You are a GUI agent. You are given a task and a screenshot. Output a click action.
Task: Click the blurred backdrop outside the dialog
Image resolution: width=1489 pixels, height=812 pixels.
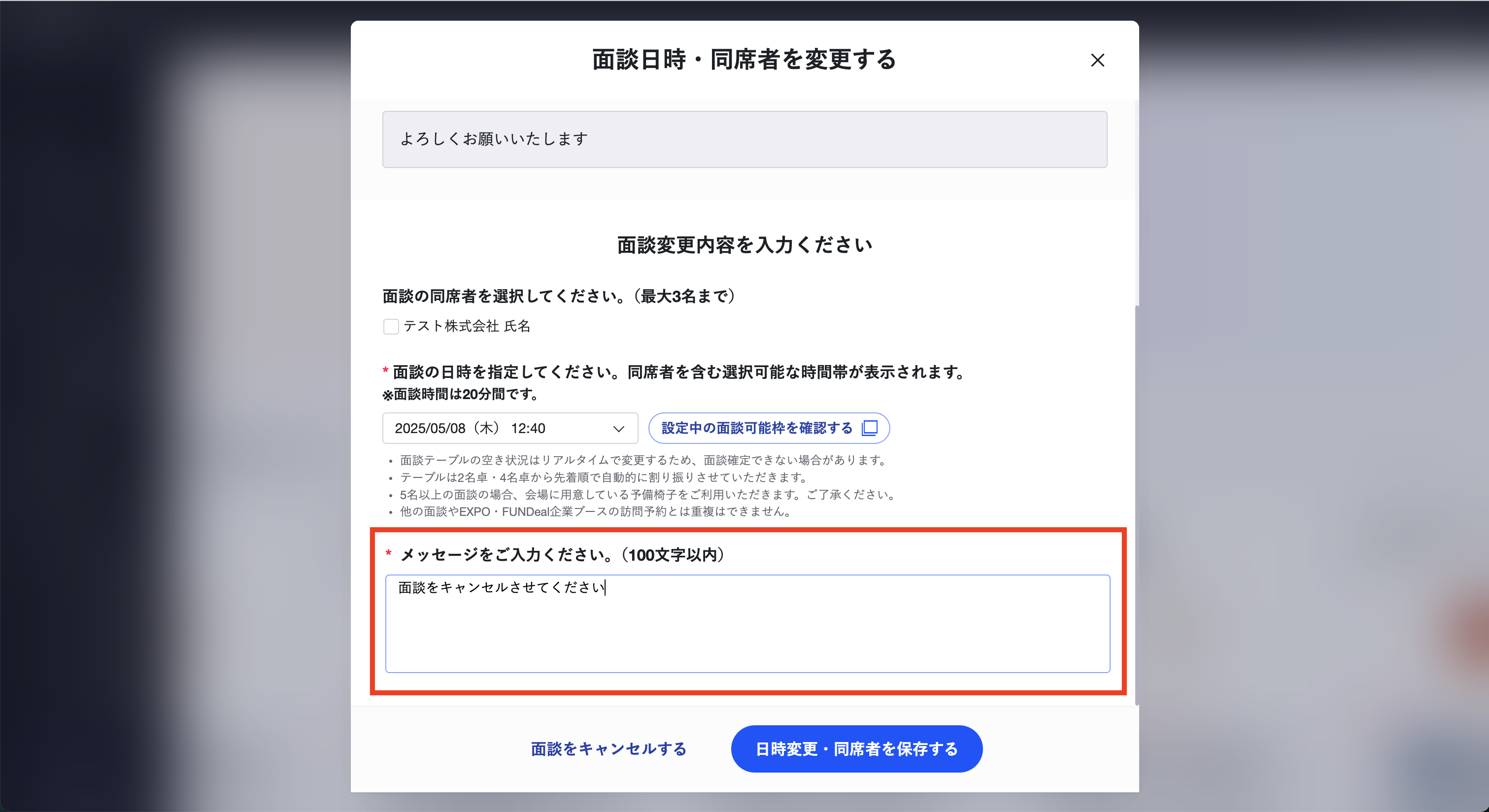click(x=173, y=405)
